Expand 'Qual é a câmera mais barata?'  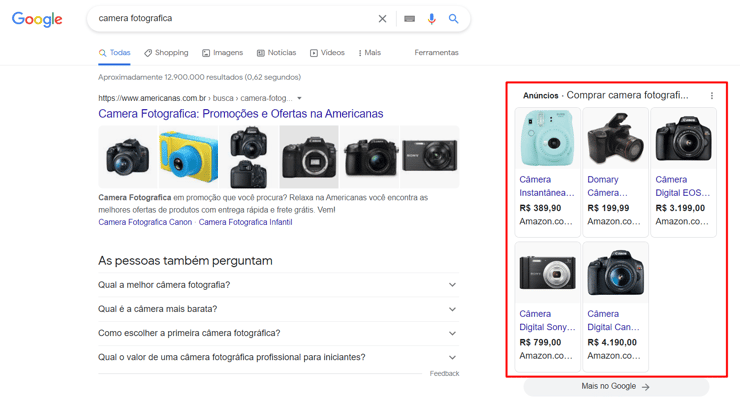point(278,309)
